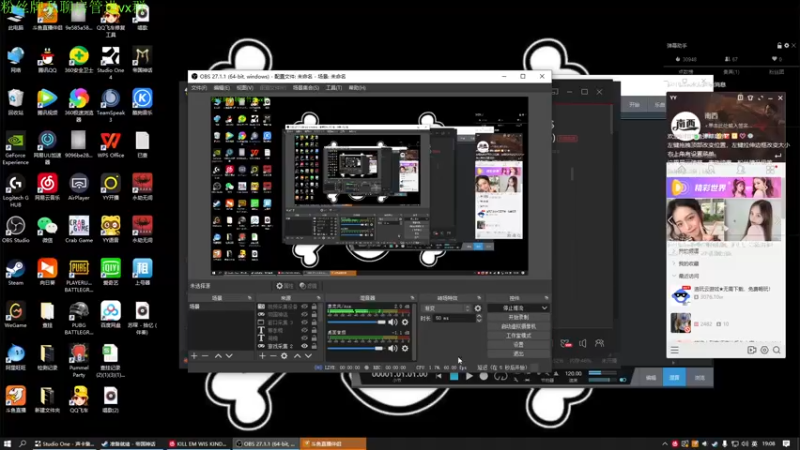This screenshot has width=800, height=450.
Task: Toggle lock on last source row
Action: (314, 346)
